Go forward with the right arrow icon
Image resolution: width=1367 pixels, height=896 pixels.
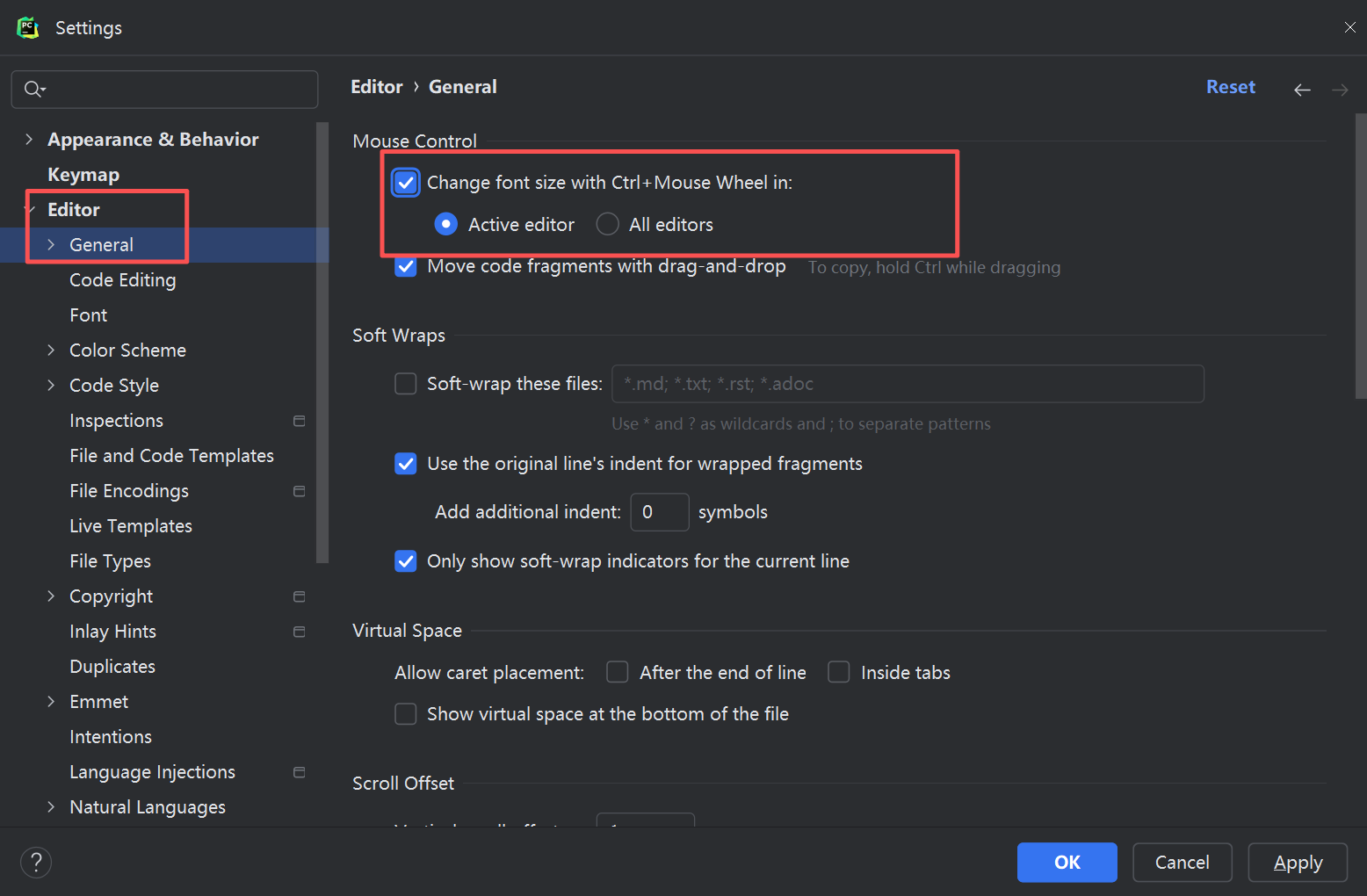1340,90
